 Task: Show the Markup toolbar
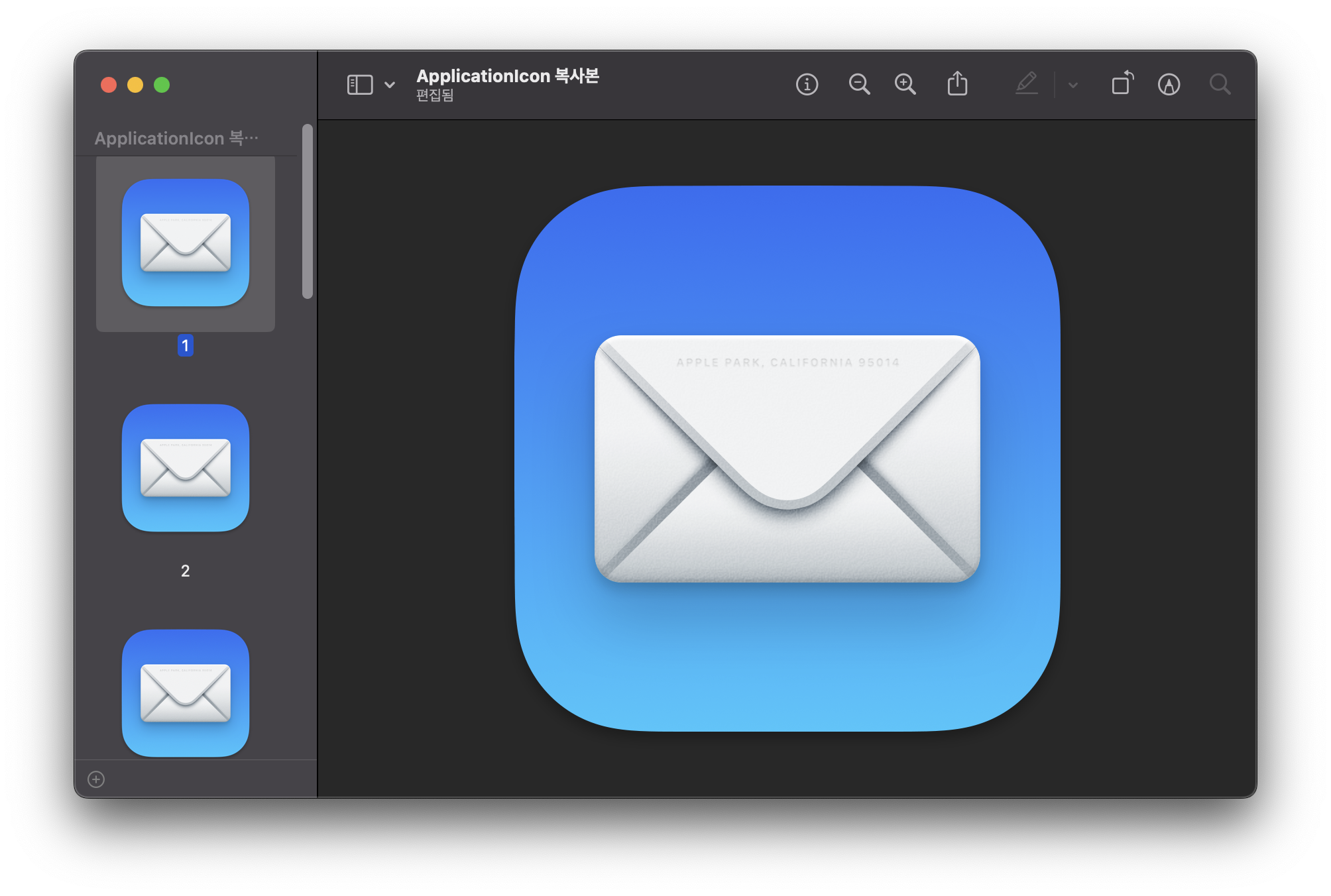[x=1169, y=85]
